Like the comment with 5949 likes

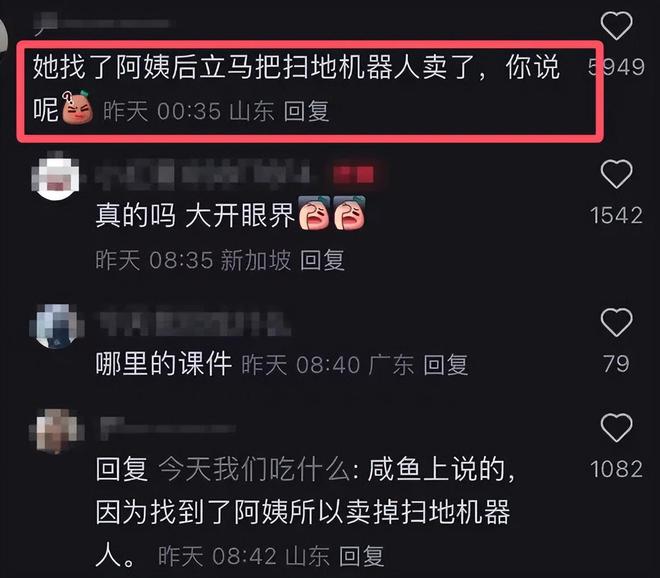tap(616, 26)
